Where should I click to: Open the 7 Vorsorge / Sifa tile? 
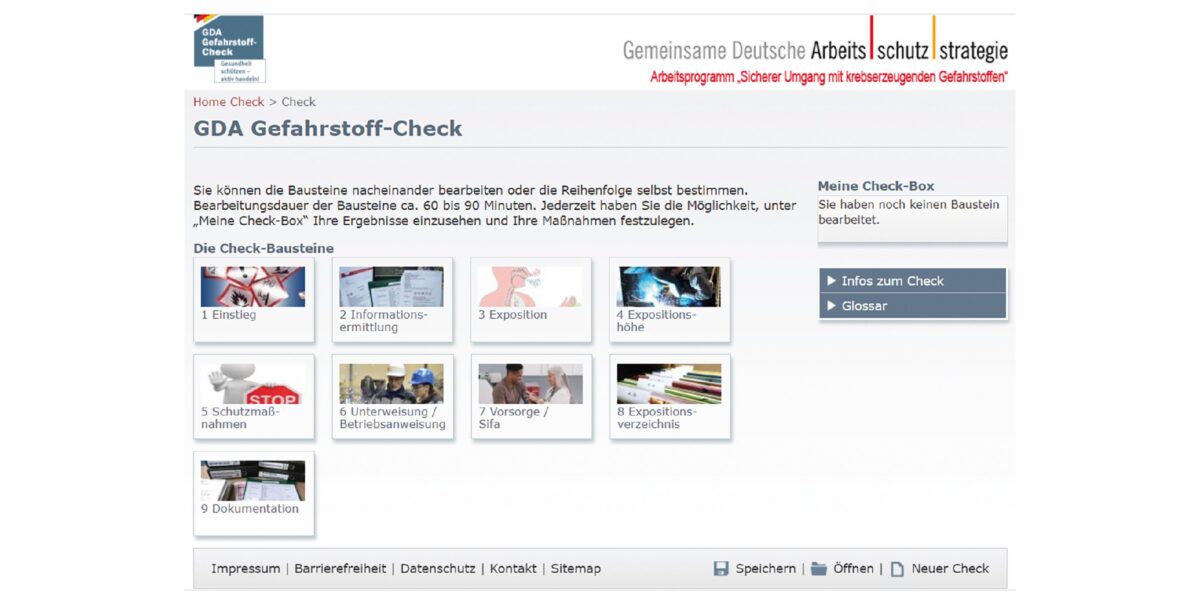(x=530, y=396)
